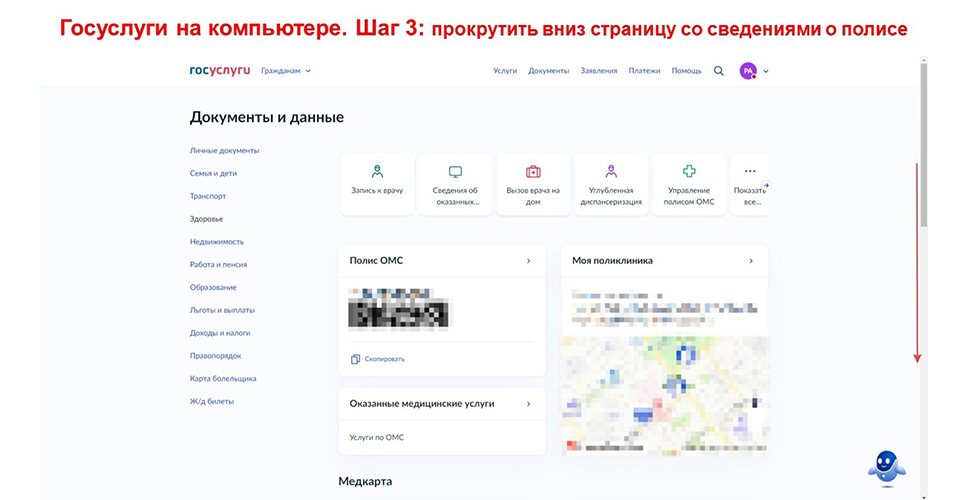Open Услуги in top navigation

[x=505, y=71]
